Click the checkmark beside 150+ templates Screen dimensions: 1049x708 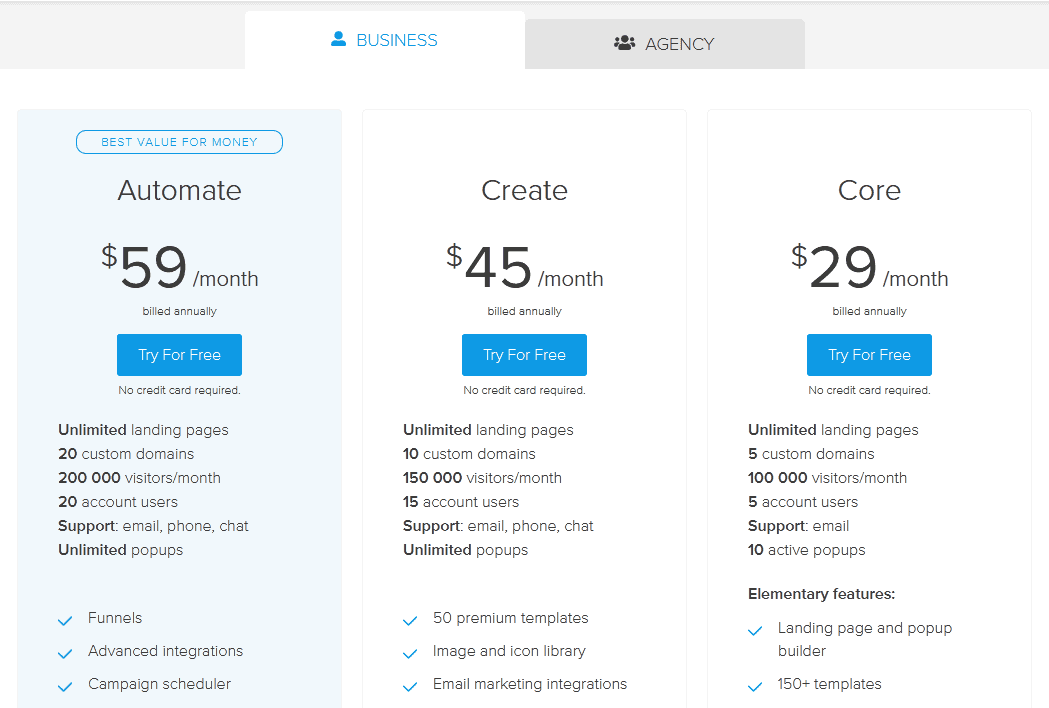coord(755,684)
